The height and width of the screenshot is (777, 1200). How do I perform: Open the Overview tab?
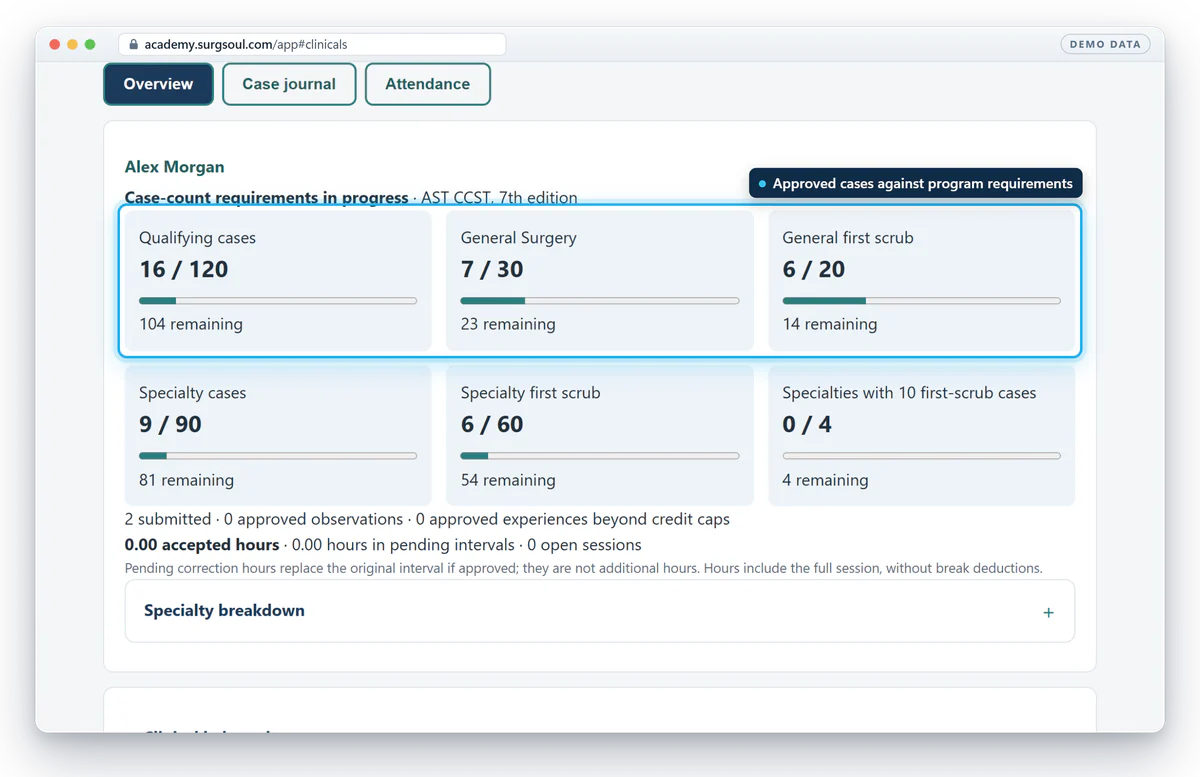click(158, 84)
